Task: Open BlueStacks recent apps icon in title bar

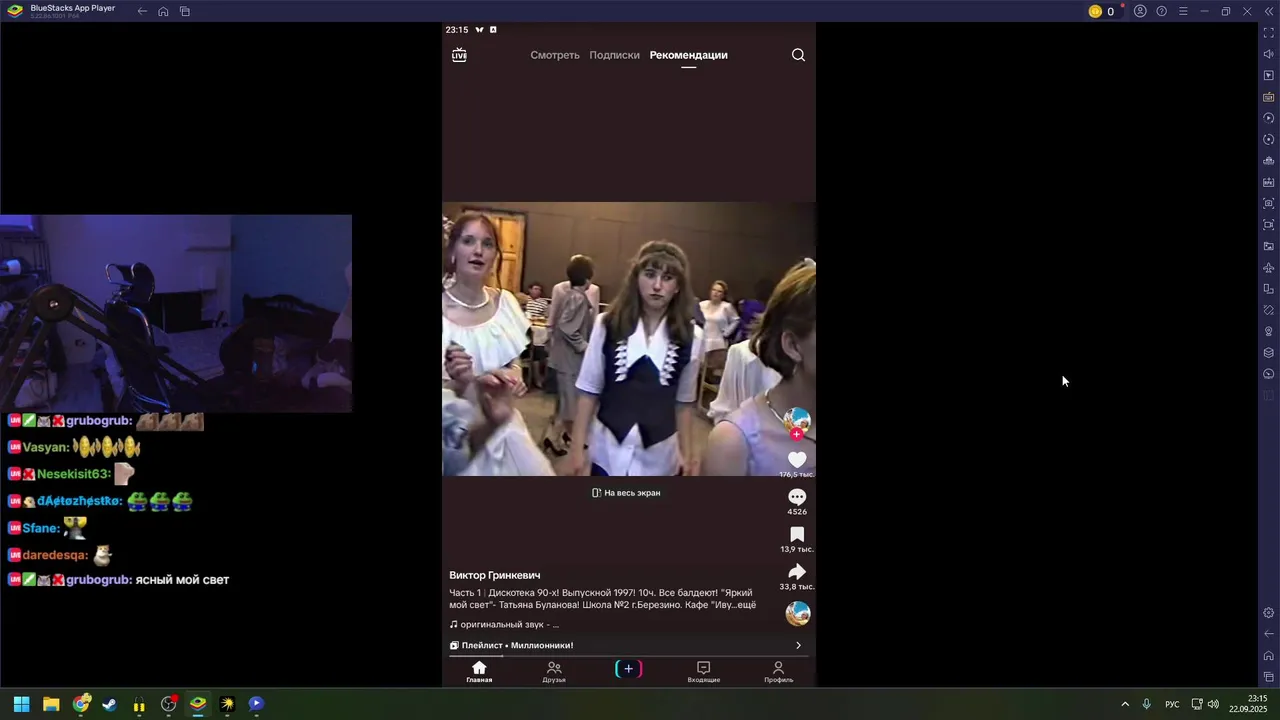Action: pyautogui.click(x=185, y=11)
